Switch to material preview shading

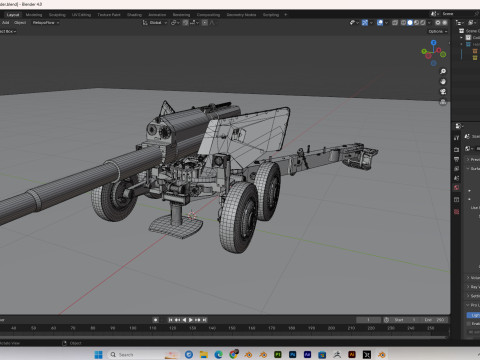coord(416,23)
